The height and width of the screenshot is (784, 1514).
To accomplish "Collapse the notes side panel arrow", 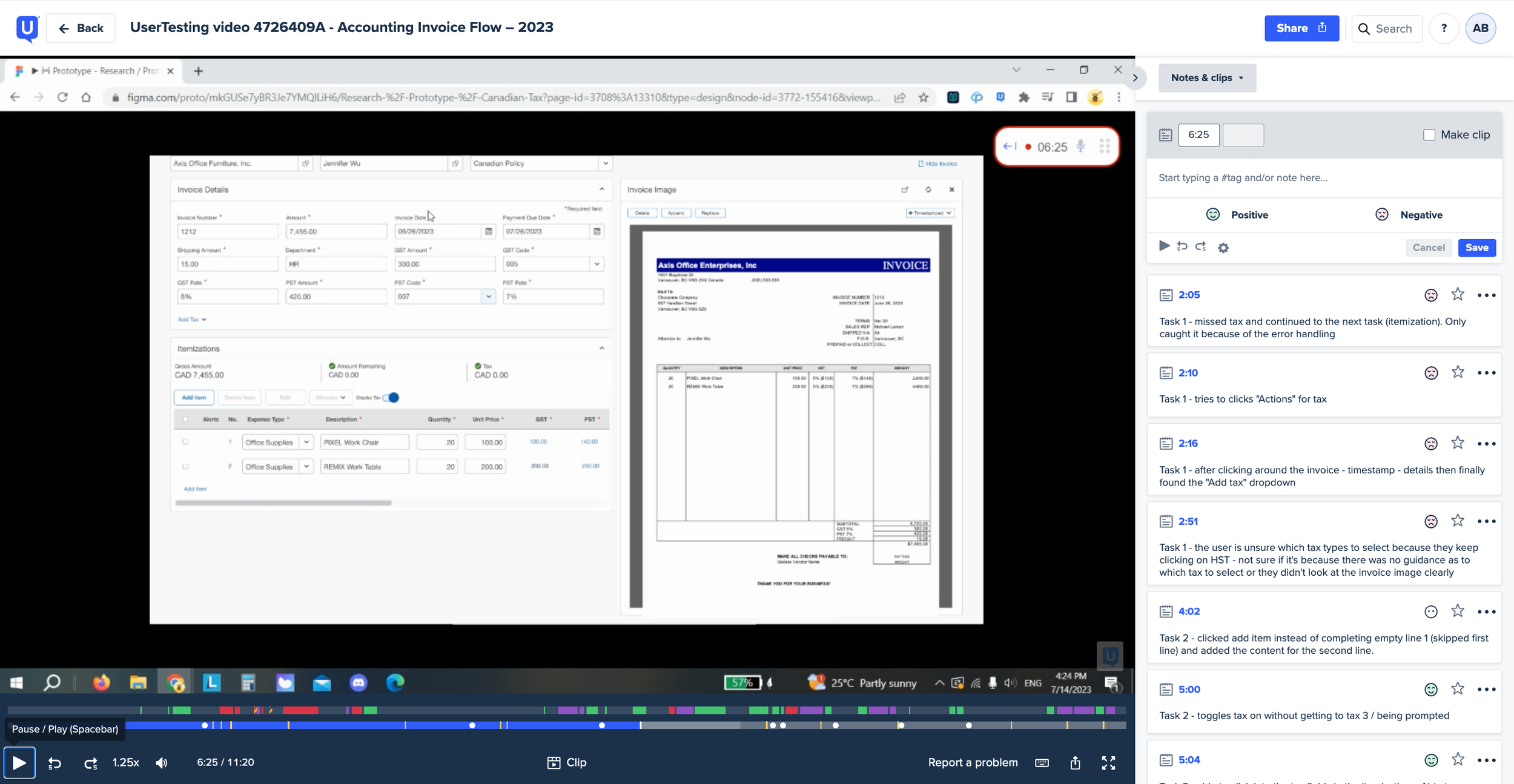I will click(1135, 77).
